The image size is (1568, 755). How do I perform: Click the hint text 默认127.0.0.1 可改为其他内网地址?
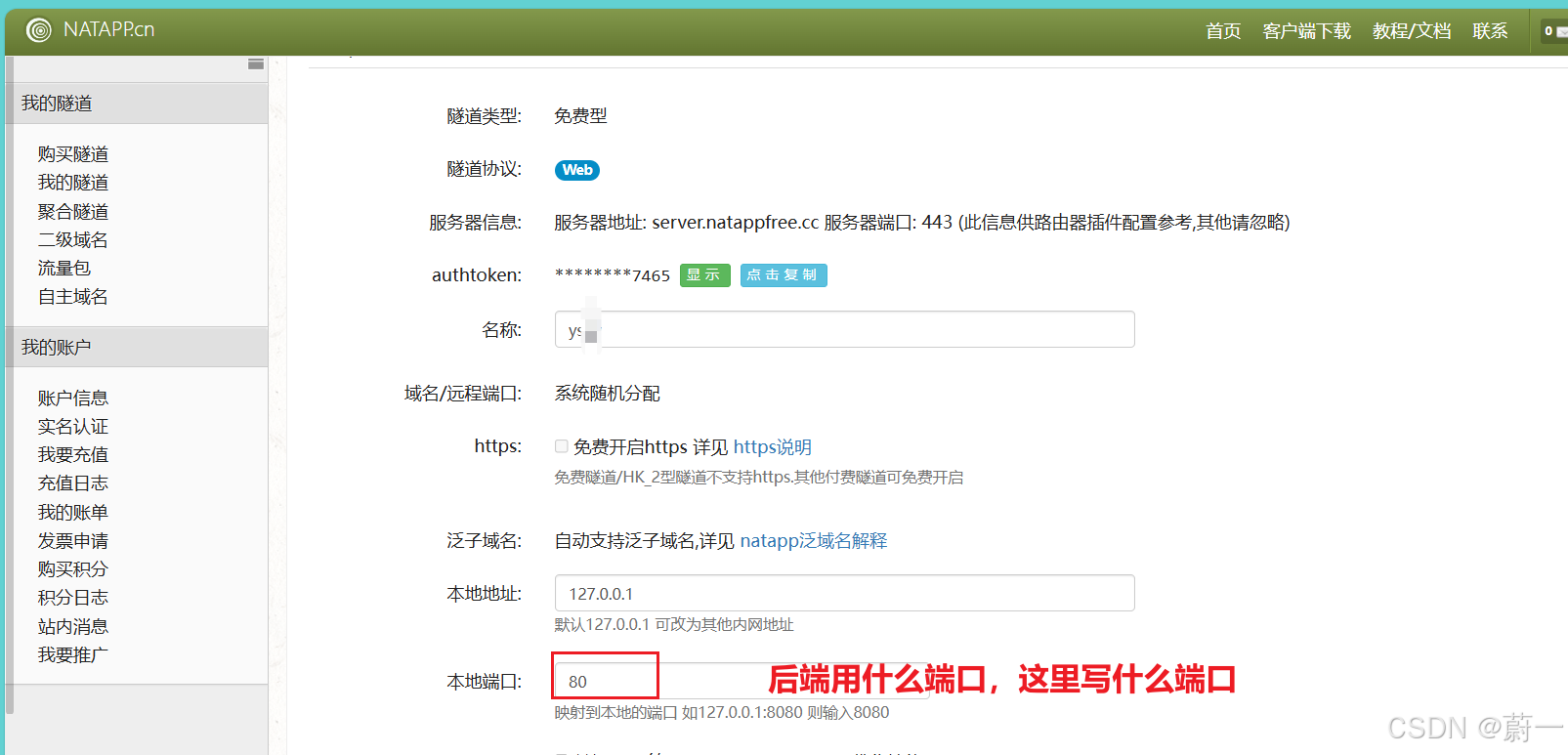pos(674,625)
